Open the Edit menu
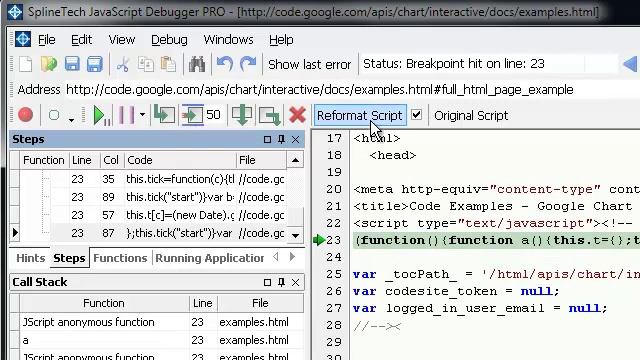 [81, 40]
